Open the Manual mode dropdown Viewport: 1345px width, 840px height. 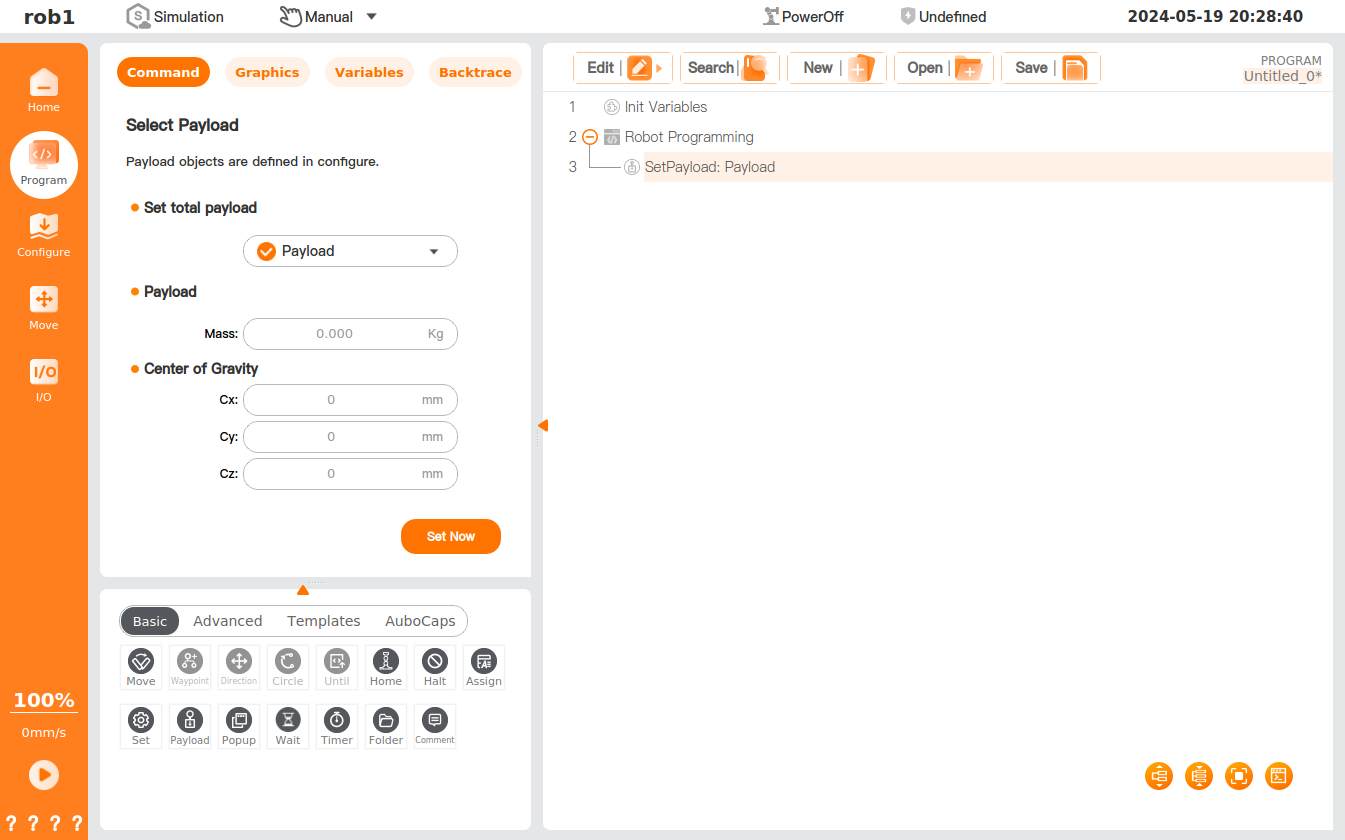(x=328, y=17)
